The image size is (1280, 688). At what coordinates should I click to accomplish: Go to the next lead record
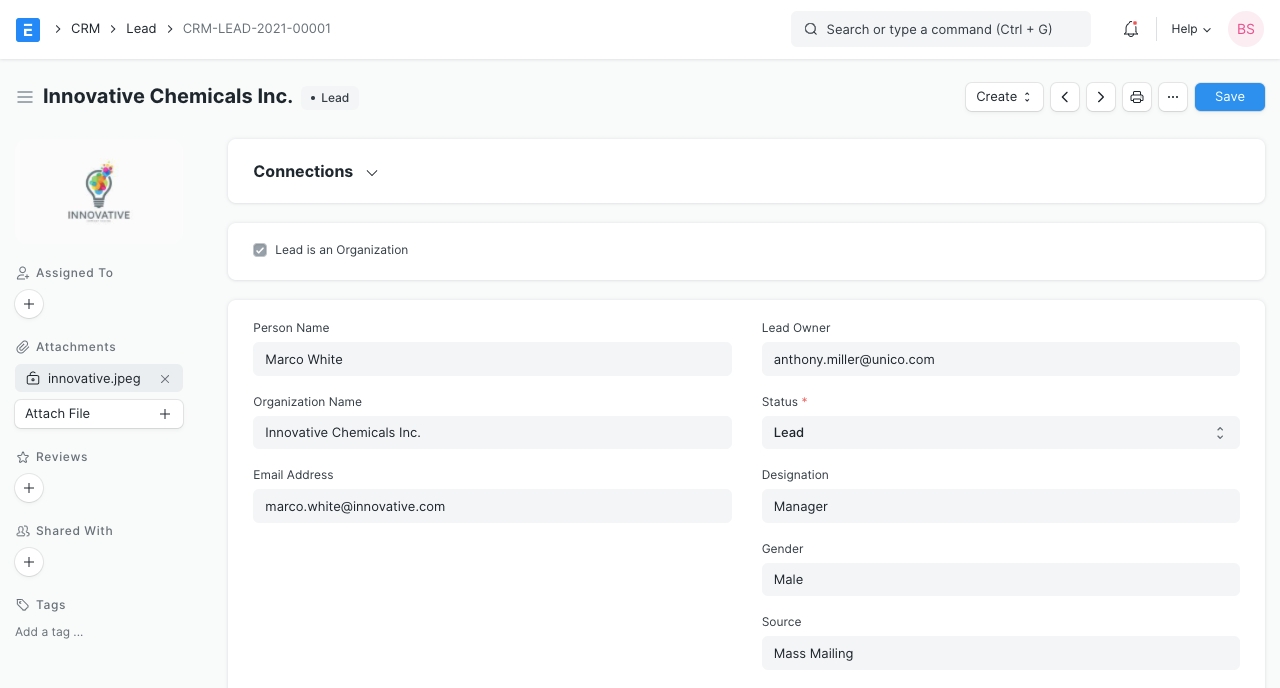[x=1101, y=97]
